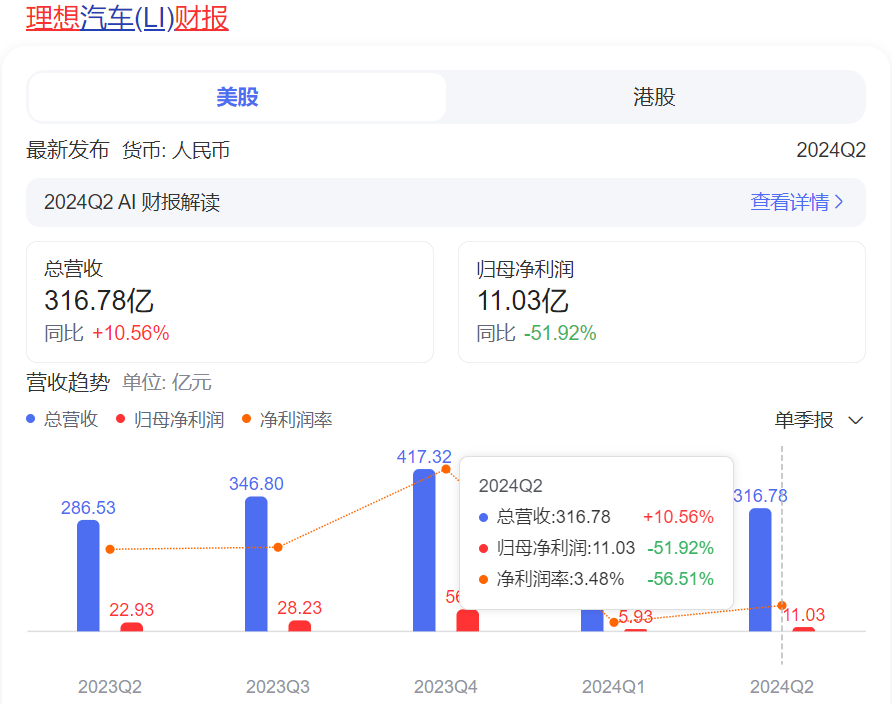The height and width of the screenshot is (704, 892).
Task: Select the 总营收 316.78亿 card
Action: 230,302
